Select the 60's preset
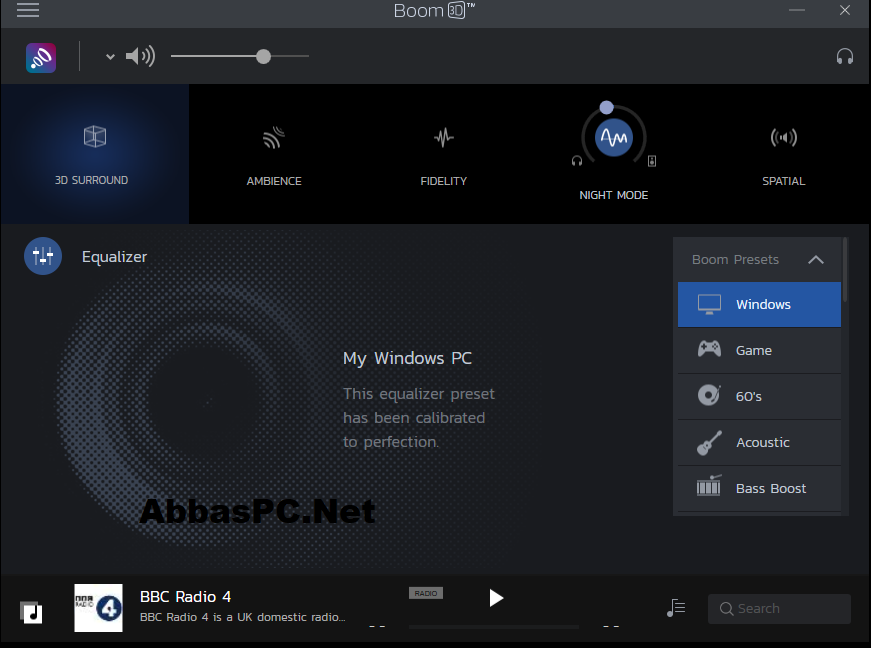Viewport: 871px width, 648px height. [759, 396]
